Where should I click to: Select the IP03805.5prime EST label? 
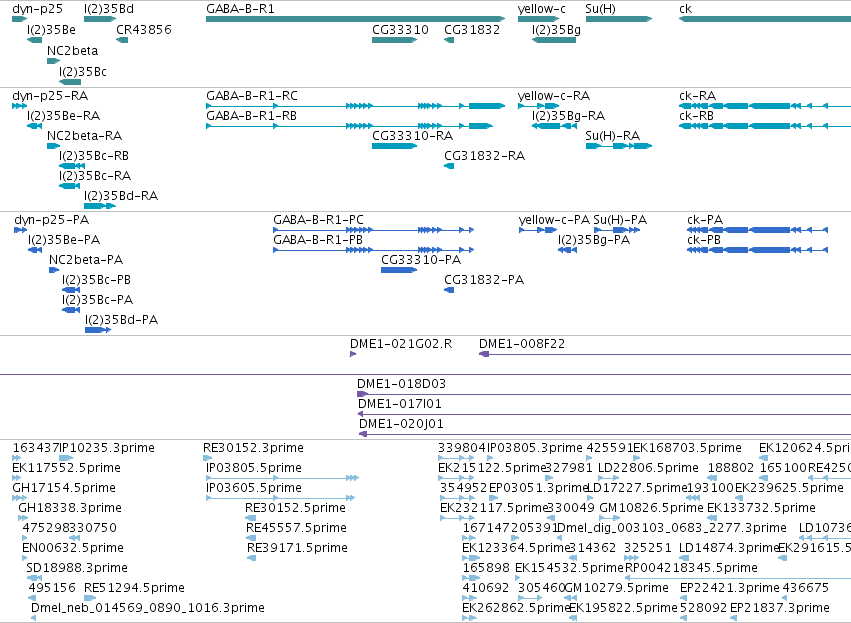[x=253, y=468]
